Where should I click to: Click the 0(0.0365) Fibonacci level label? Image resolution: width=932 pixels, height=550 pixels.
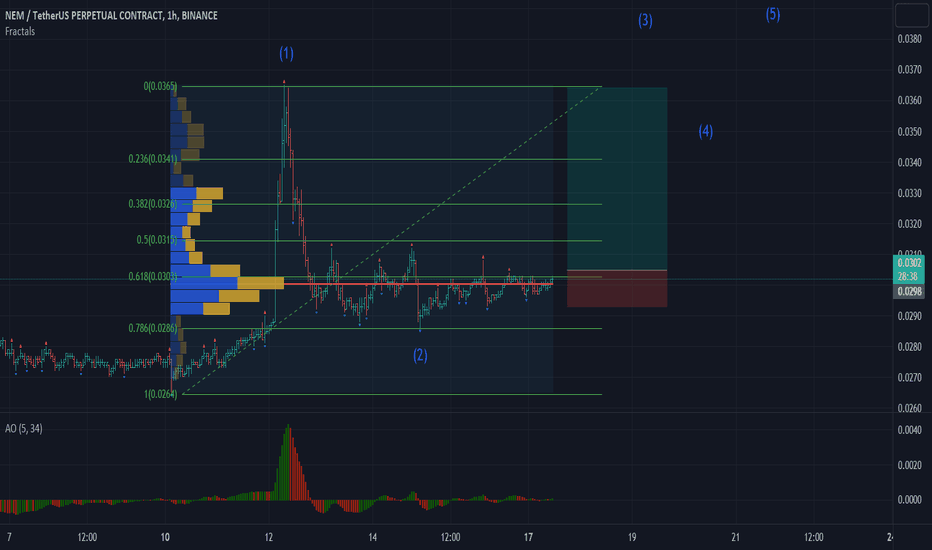coord(160,86)
